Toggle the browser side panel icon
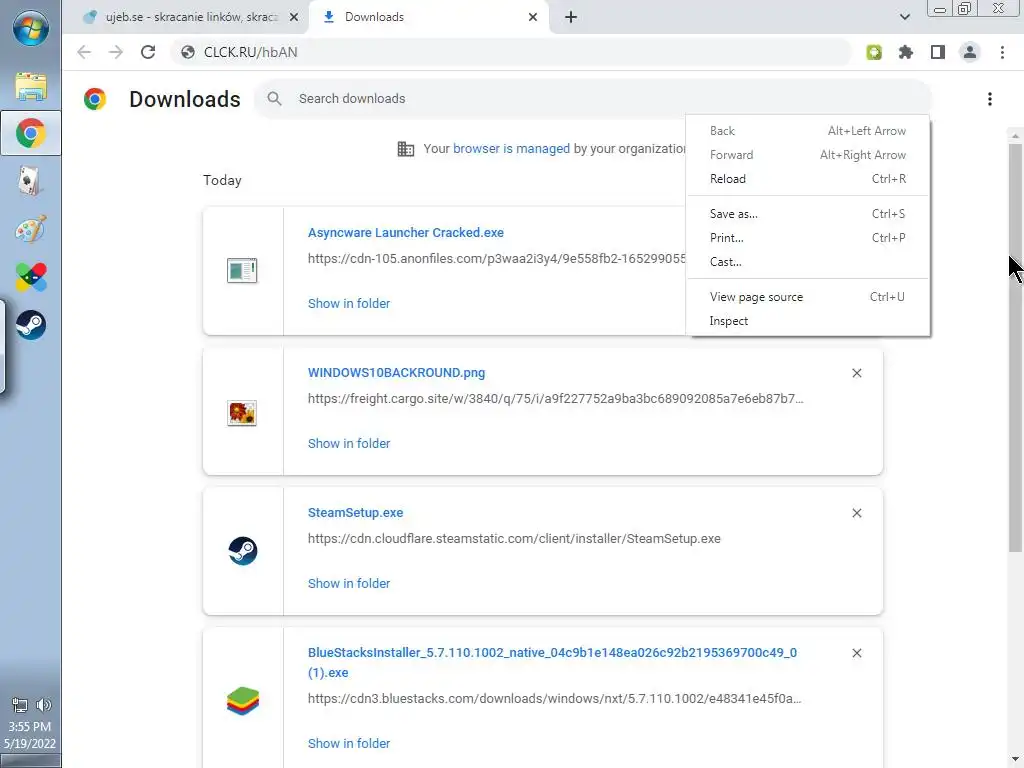Screen dimensions: 1024x768 [x=938, y=52]
